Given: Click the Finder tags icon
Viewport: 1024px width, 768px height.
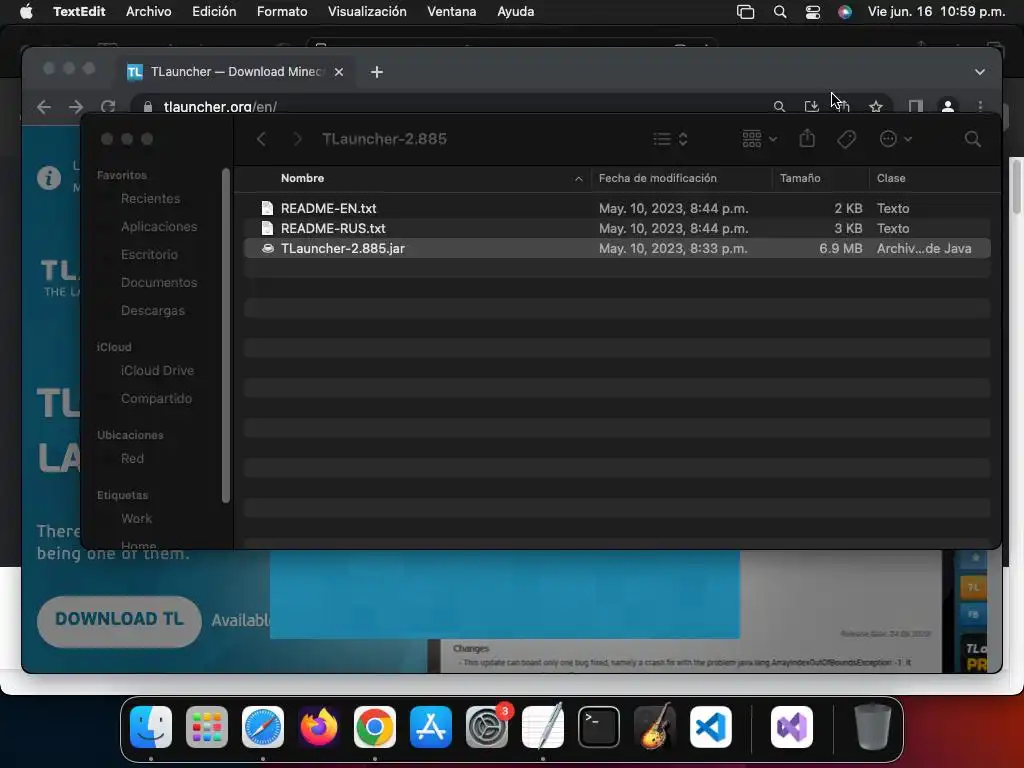Looking at the screenshot, I should pyautogui.click(x=846, y=139).
